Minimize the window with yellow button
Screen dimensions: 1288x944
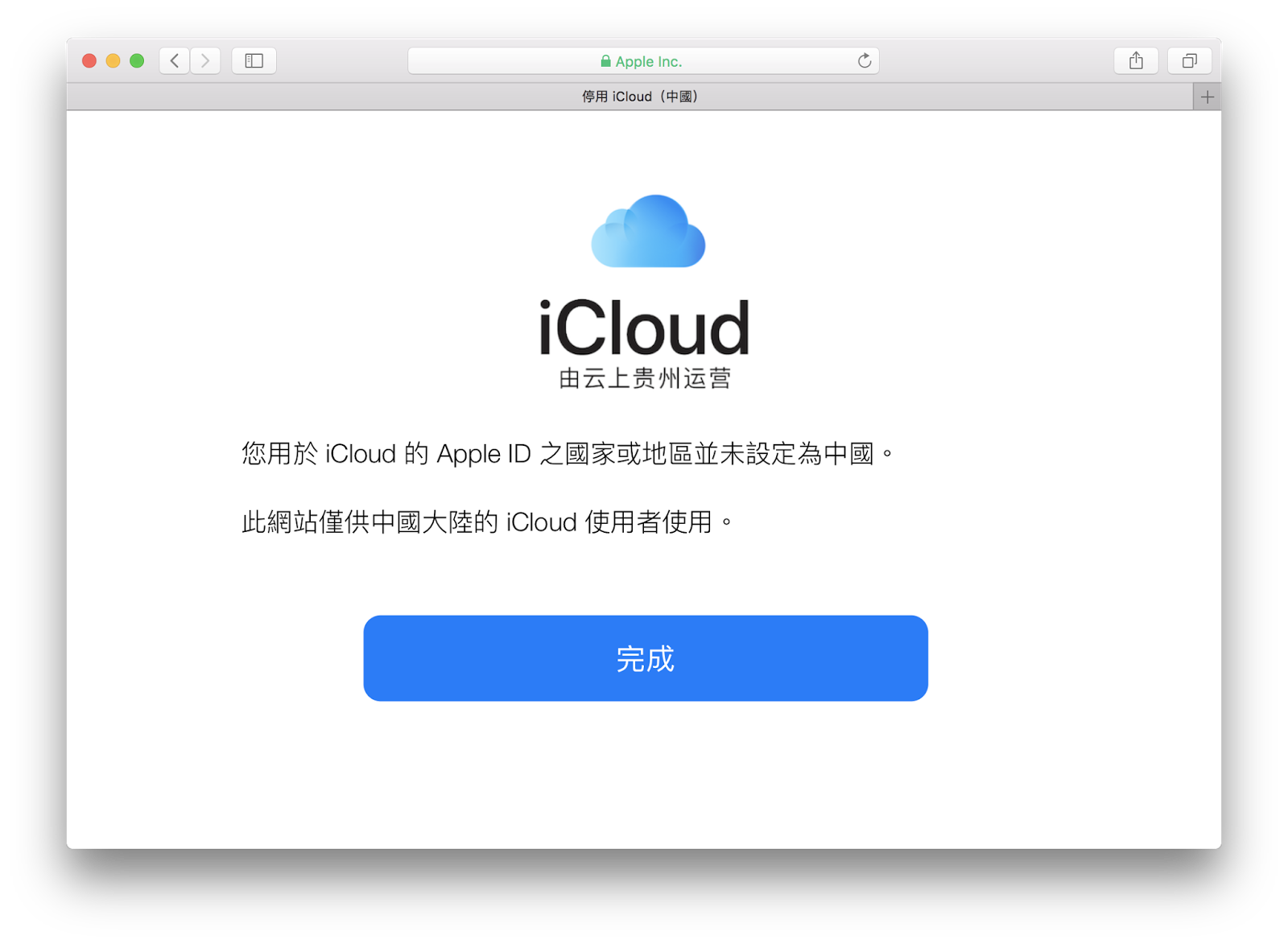114,61
